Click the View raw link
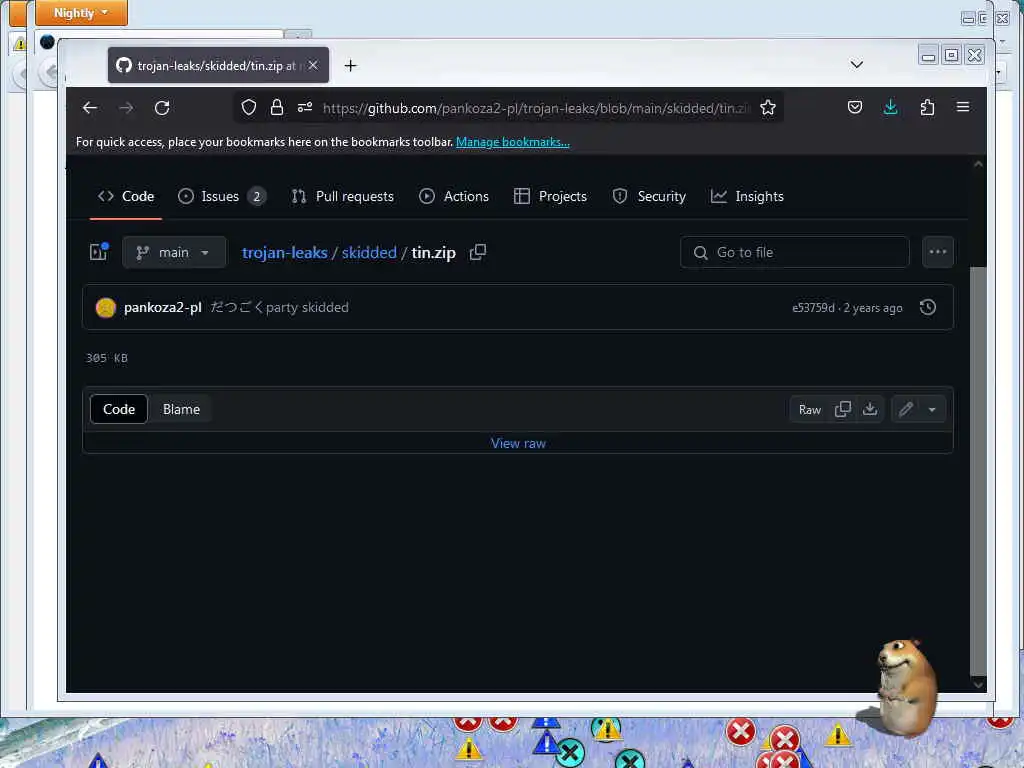 (518, 443)
